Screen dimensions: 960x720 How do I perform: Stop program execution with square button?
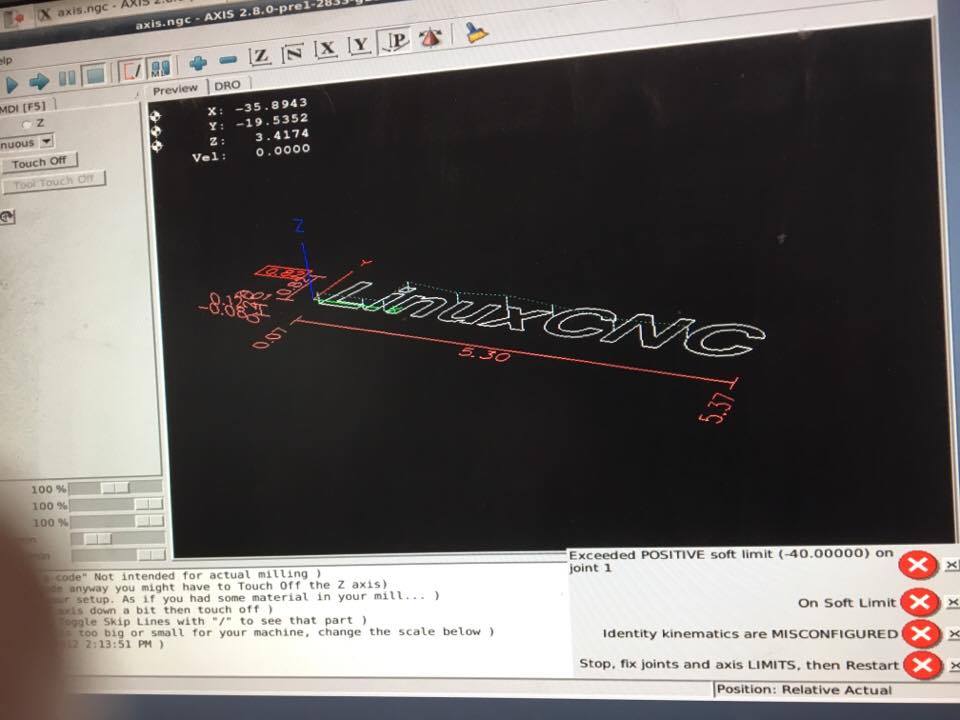pos(95,75)
